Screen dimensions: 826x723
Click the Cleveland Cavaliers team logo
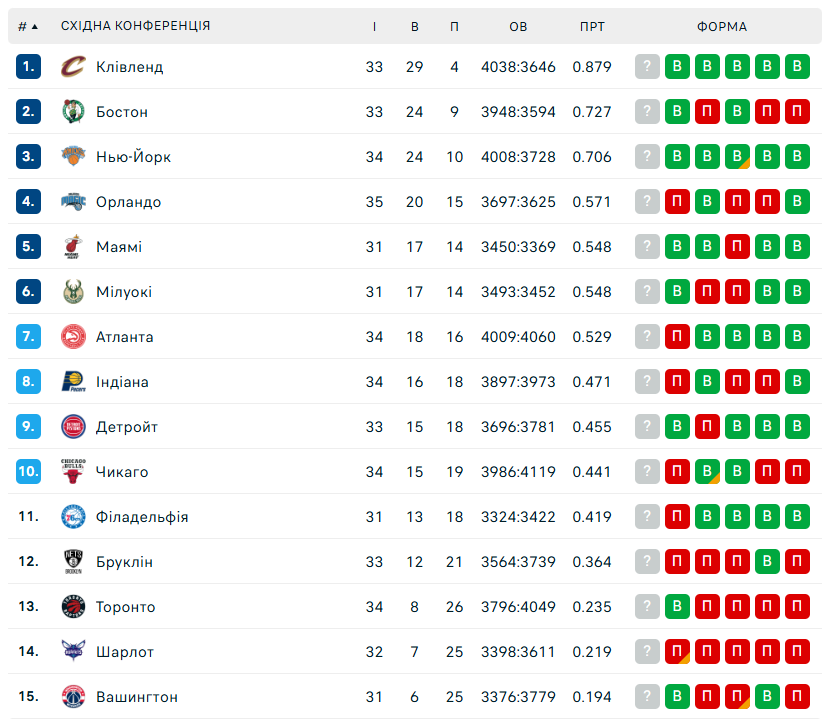point(73,67)
